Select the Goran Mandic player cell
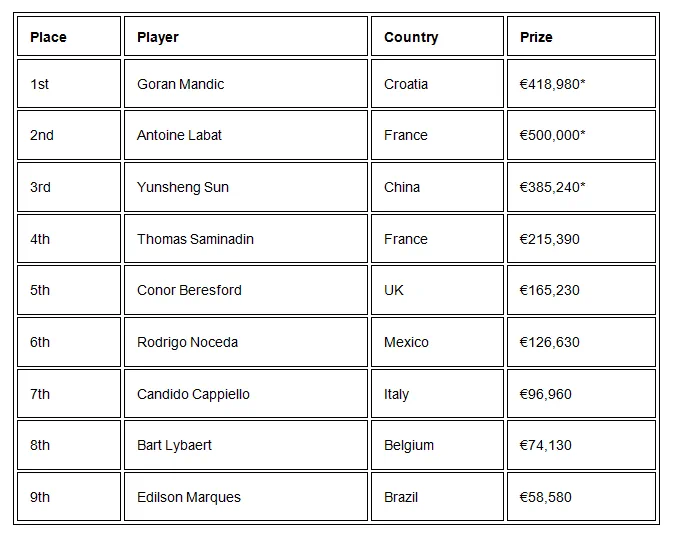Screen dimensions: 678x542 tap(180, 84)
